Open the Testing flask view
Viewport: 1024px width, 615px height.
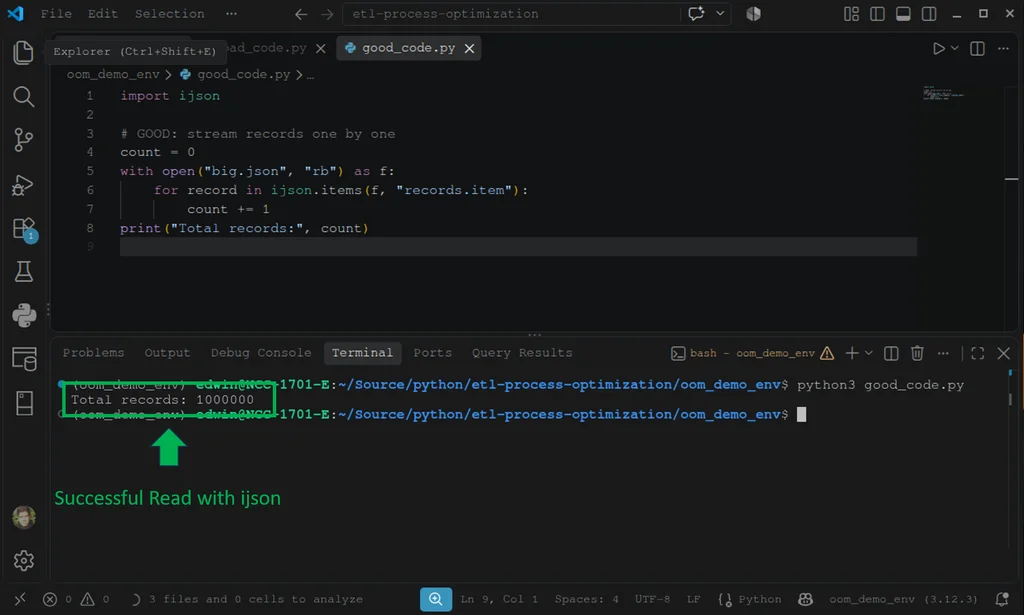tap(24, 272)
